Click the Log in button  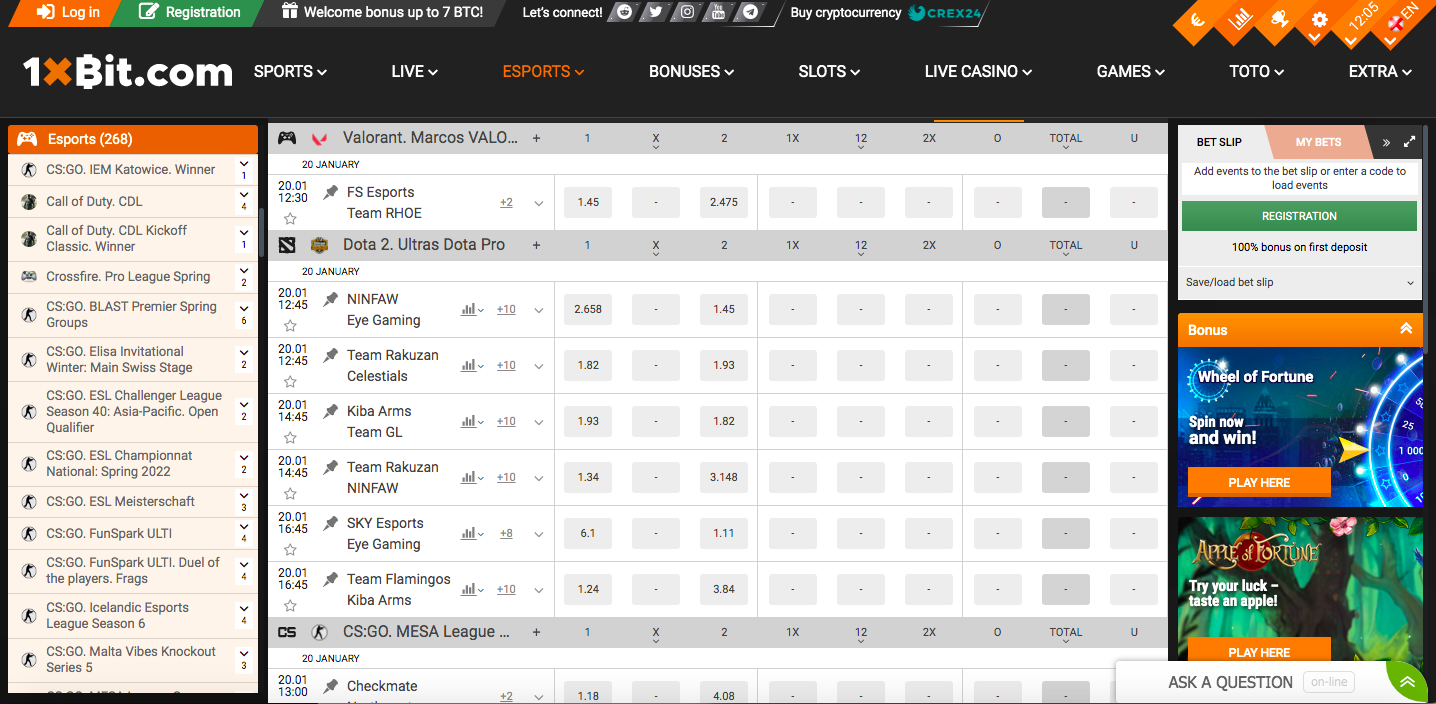click(x=69, y=12)
